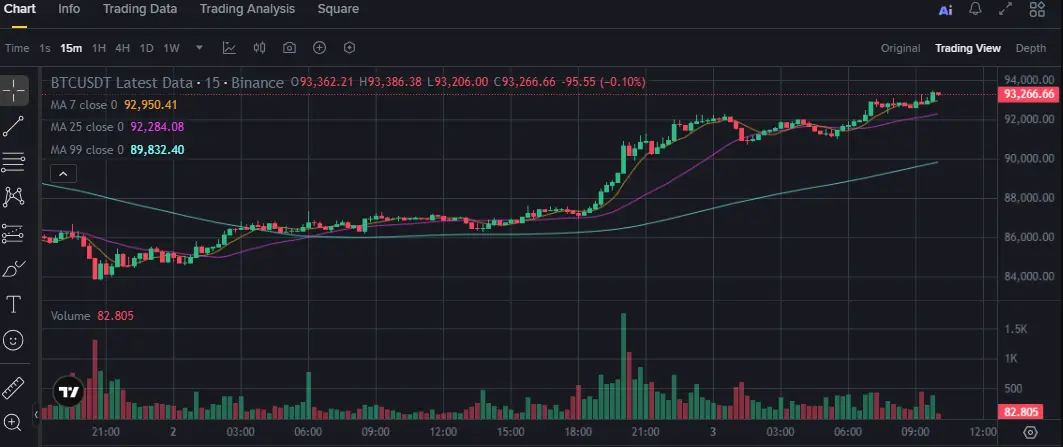This screenshot has width=1063, height=447.
Task: Expand chart to fullscreen
Action: coord(1006,9)
